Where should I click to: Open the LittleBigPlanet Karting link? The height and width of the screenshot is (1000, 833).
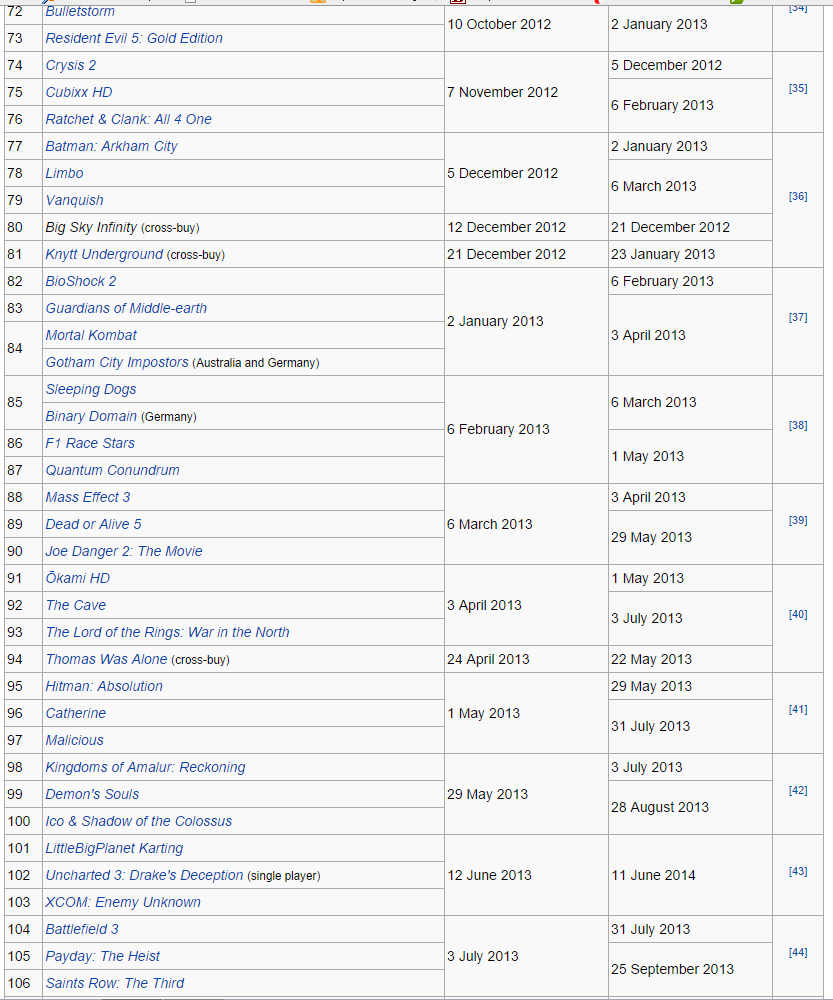point(114,848)
